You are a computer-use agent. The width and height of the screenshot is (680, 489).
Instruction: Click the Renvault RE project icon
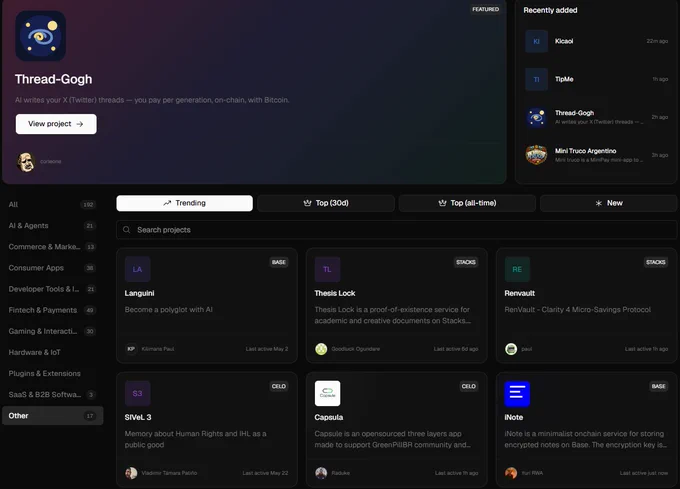pyautogui.click(x=517, y=269)
